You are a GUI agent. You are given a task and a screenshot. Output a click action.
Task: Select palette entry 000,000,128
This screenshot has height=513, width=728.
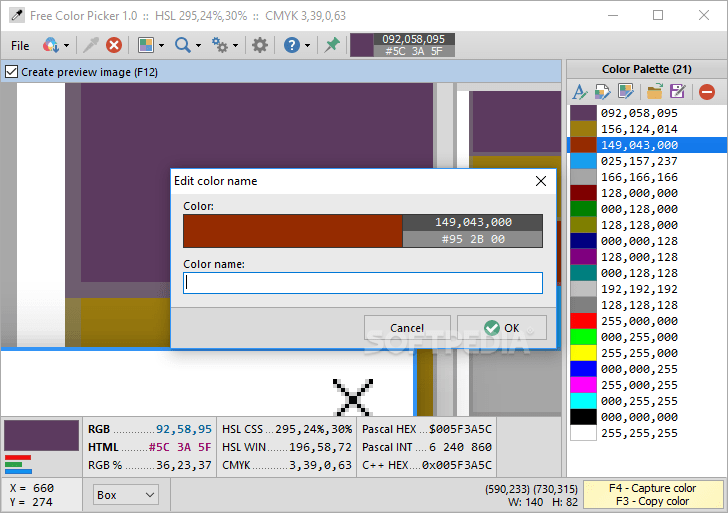[648, 241]
